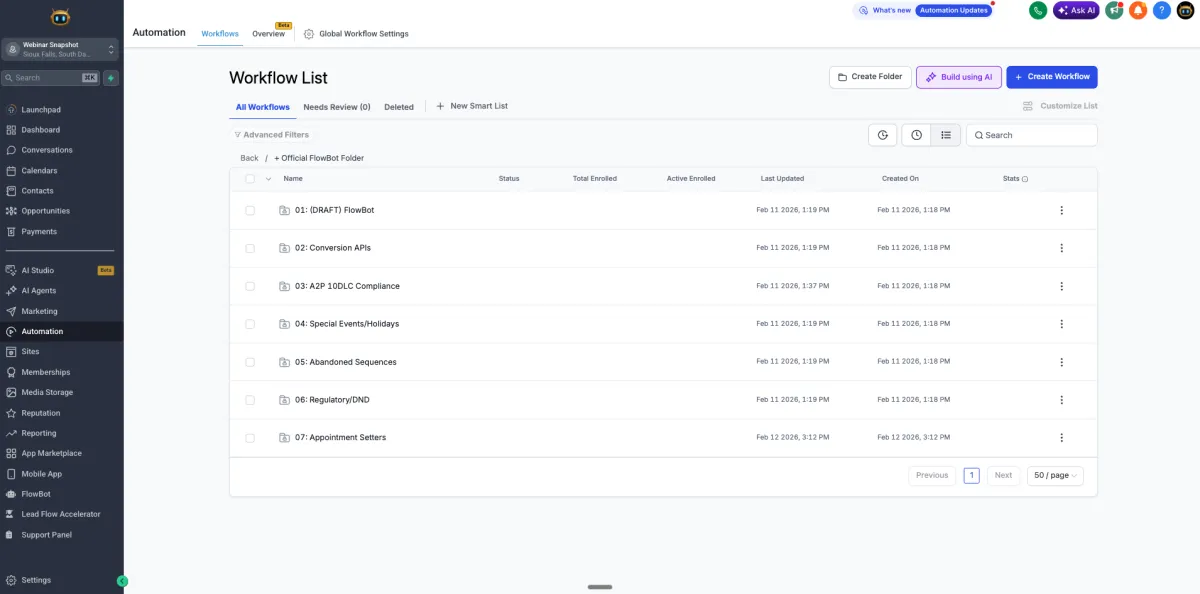The width and height of the screenshot is (1200, 594).
Task: Check the box for 01: (DRAFT) FlowBot
Action: tap(250, 210)
